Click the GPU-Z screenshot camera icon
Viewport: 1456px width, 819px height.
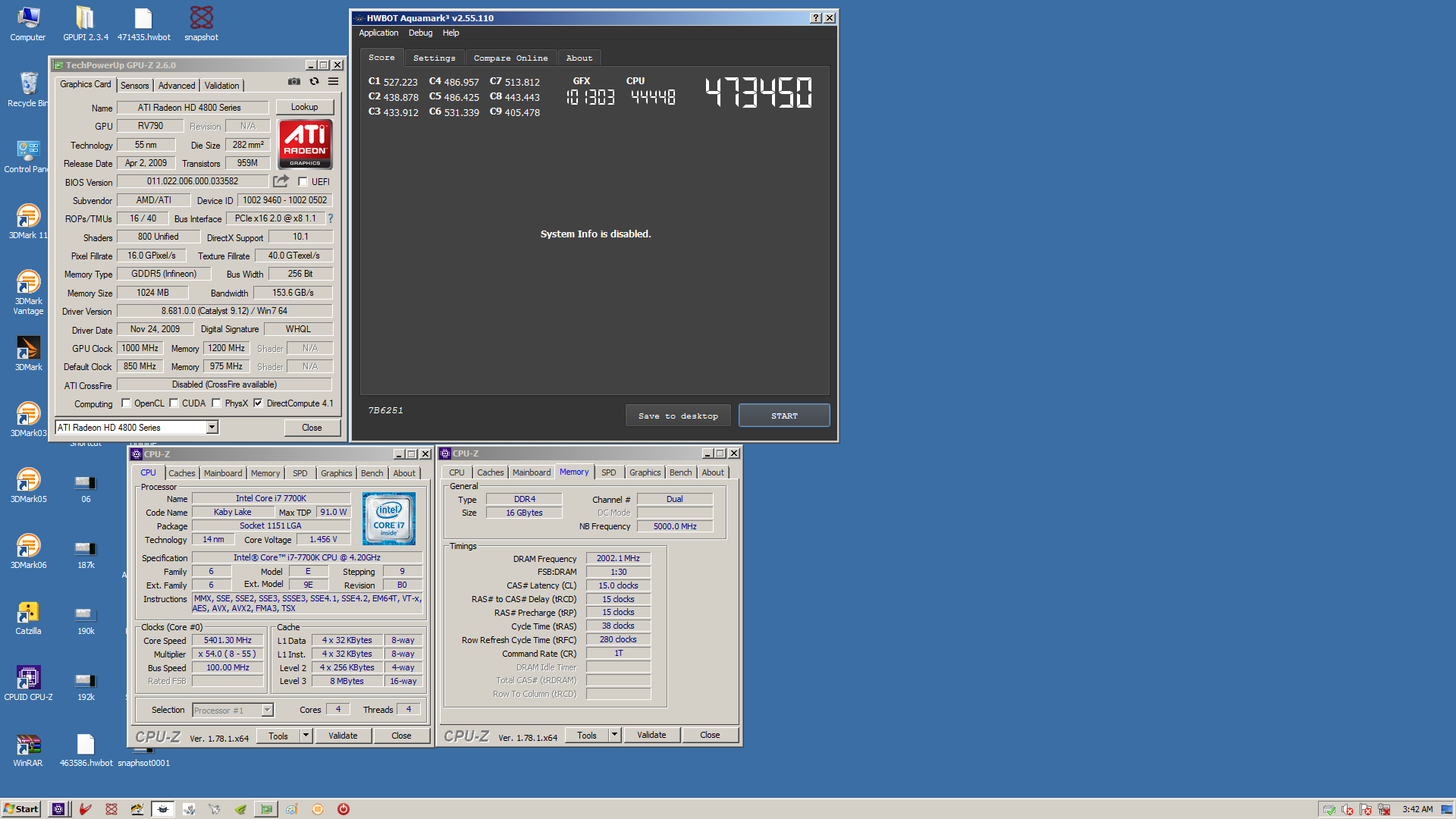294,82
